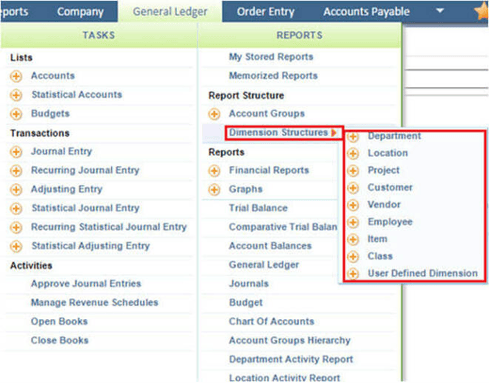Screen dimensions: 489x383
Task: Click Approve Journal Entries activity
Action: point(86,284)
